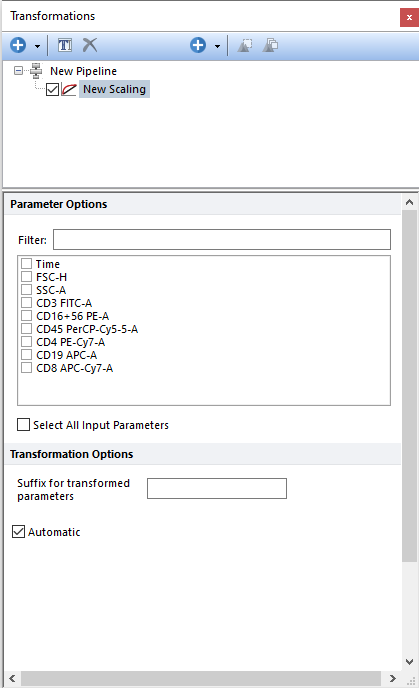
Task: Click the rename text icon in toolbar
Action: click(65, 45)
